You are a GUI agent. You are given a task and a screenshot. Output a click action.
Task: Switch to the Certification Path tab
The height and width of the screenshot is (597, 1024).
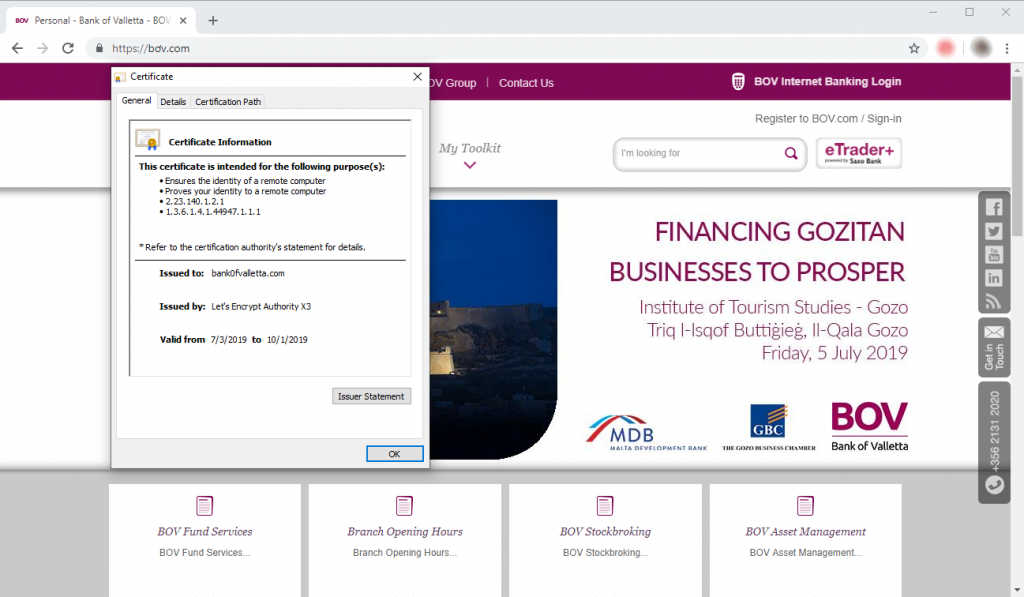click(228, 102)
